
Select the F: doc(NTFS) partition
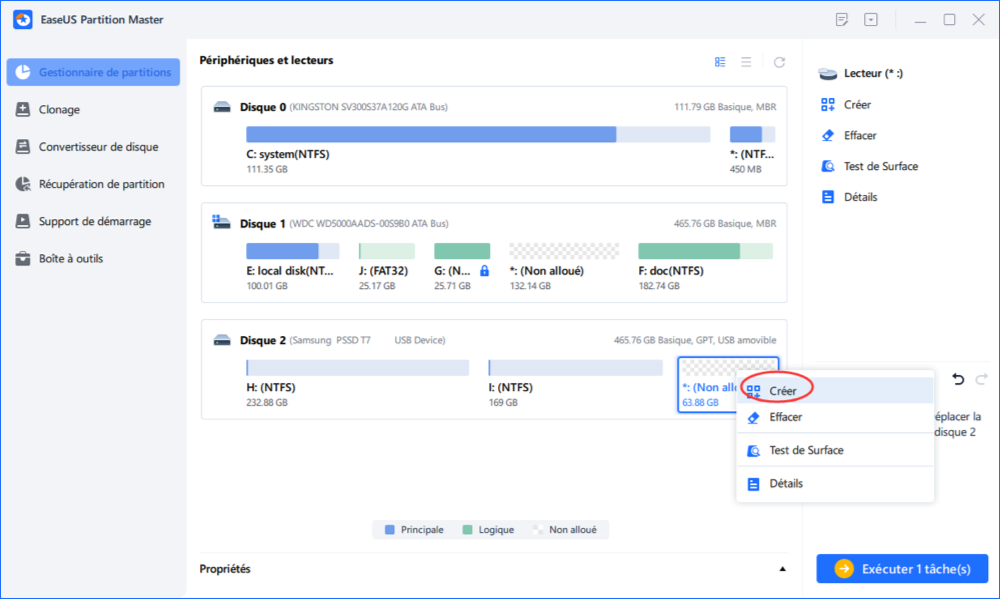pos(705,251)
